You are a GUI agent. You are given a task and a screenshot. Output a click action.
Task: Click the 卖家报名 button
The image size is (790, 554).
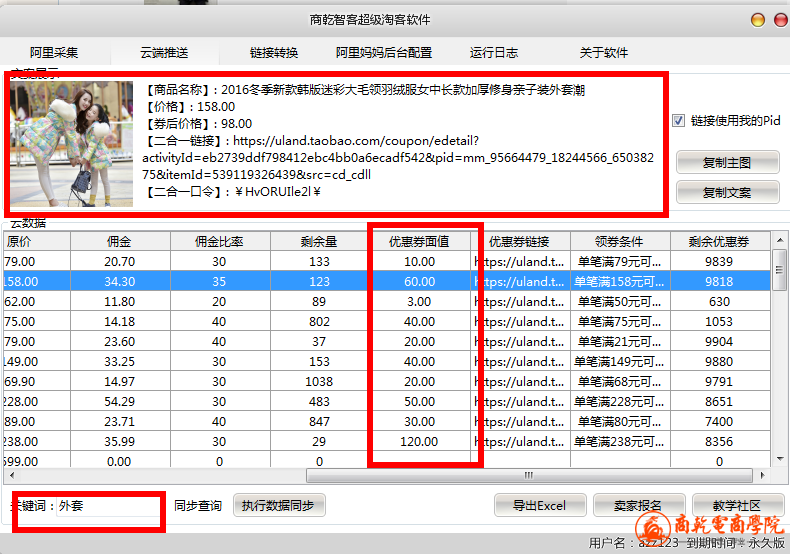tap(638, 505)
